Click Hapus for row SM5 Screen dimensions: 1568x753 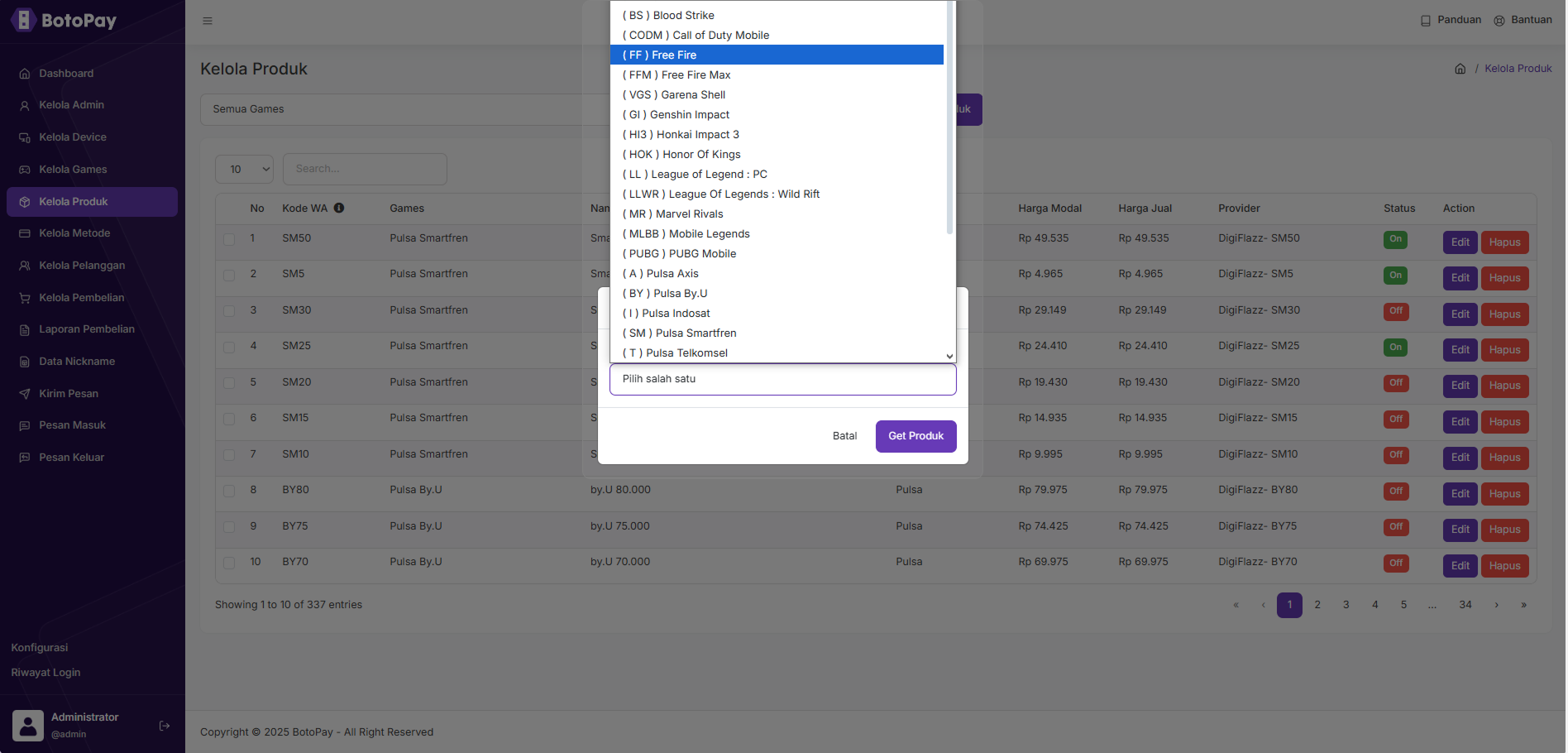[1505, 278]
